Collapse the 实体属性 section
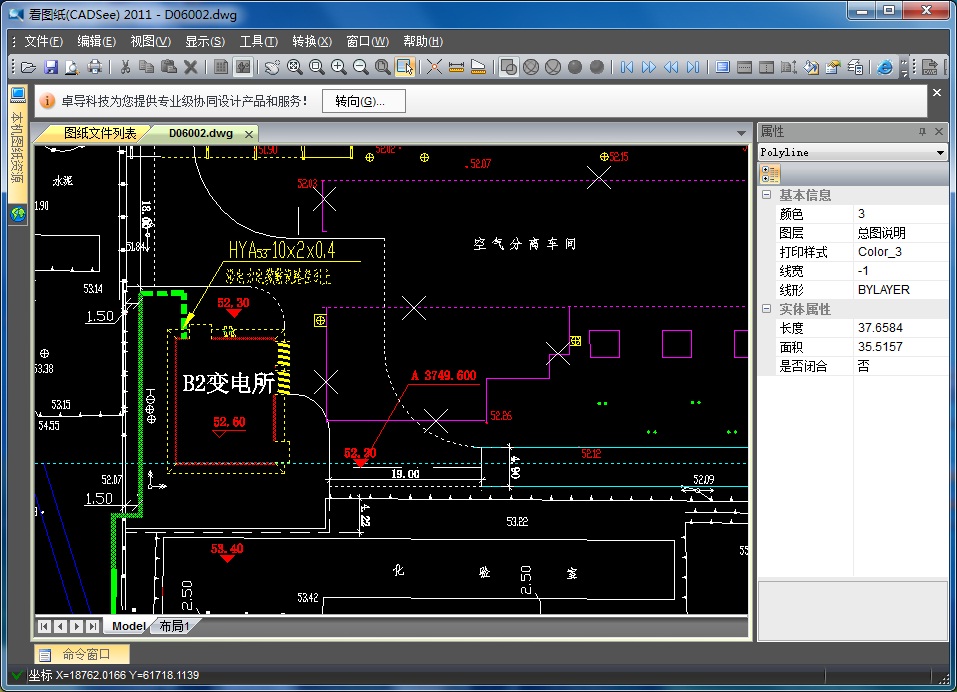Screen dimensions: 957x692 767,309
